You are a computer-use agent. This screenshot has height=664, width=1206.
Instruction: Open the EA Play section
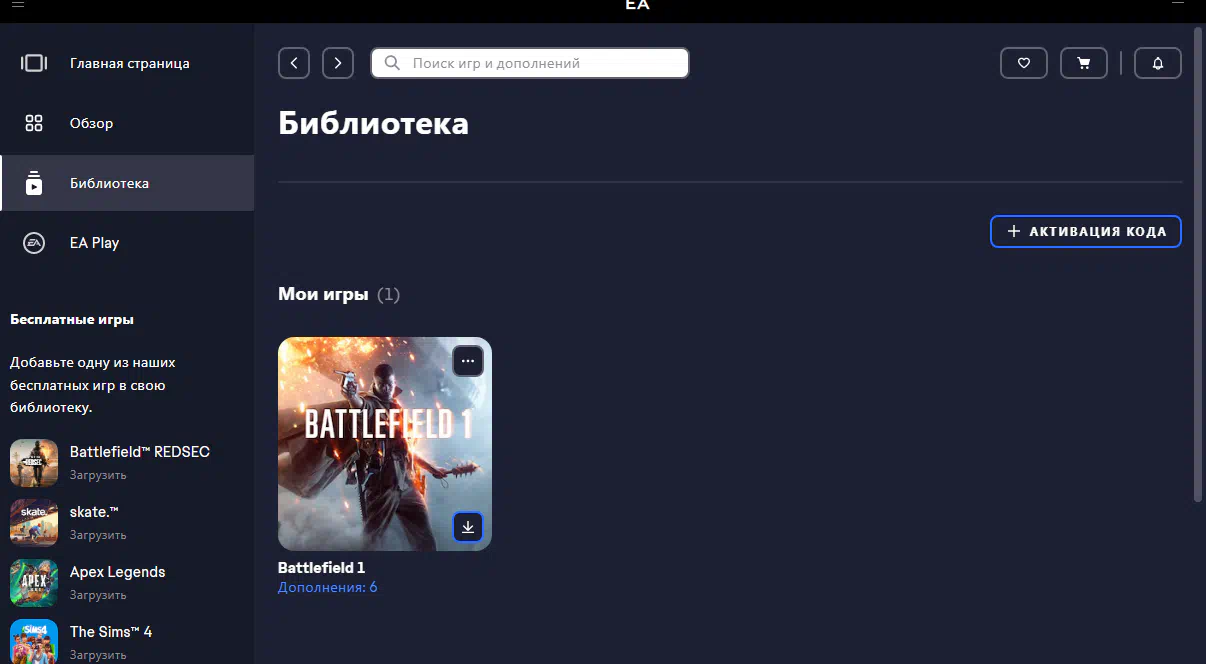94,243
